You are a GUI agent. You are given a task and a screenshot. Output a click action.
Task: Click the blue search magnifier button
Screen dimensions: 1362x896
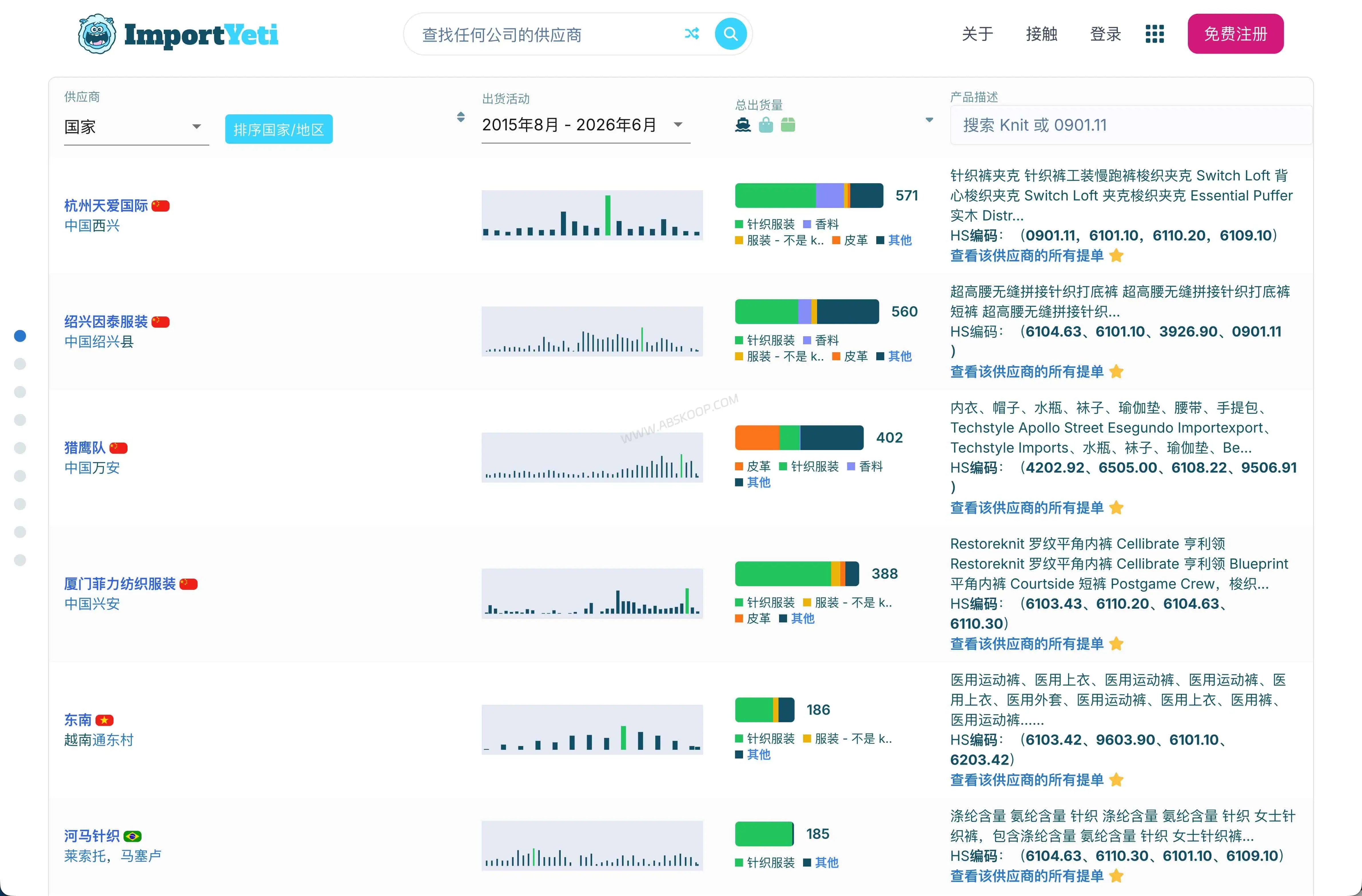(731, 34)
